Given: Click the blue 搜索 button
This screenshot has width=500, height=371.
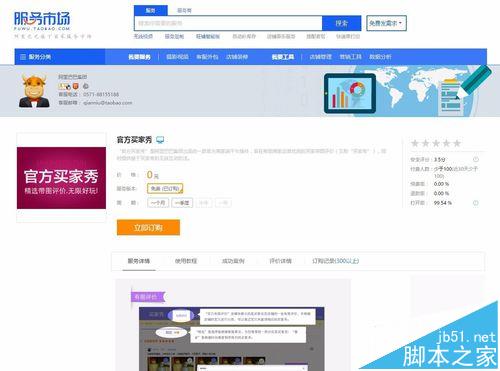Looking at the screenshot, I should pos(342,23).
